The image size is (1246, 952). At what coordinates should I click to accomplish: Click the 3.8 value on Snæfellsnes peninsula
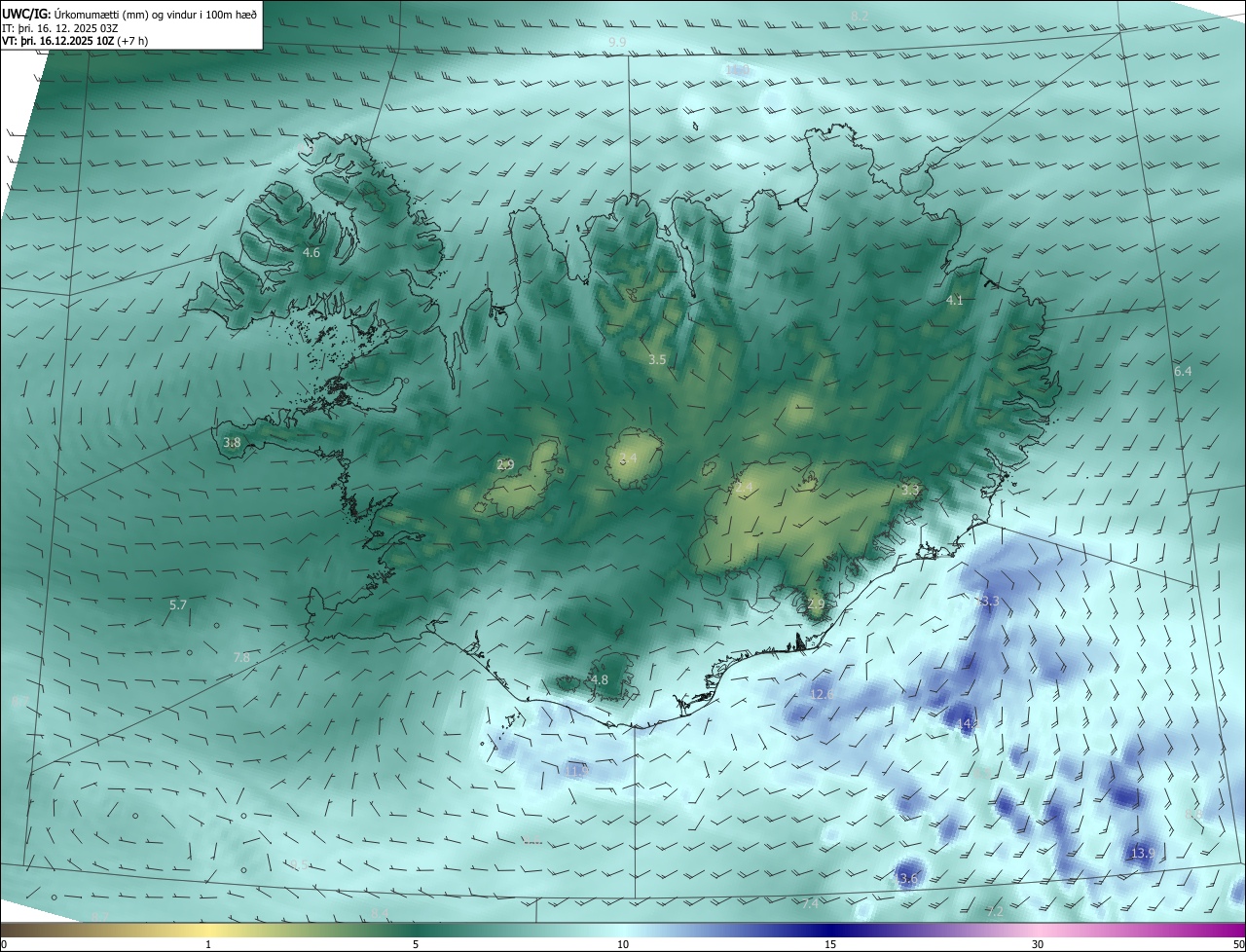[232, 442]
